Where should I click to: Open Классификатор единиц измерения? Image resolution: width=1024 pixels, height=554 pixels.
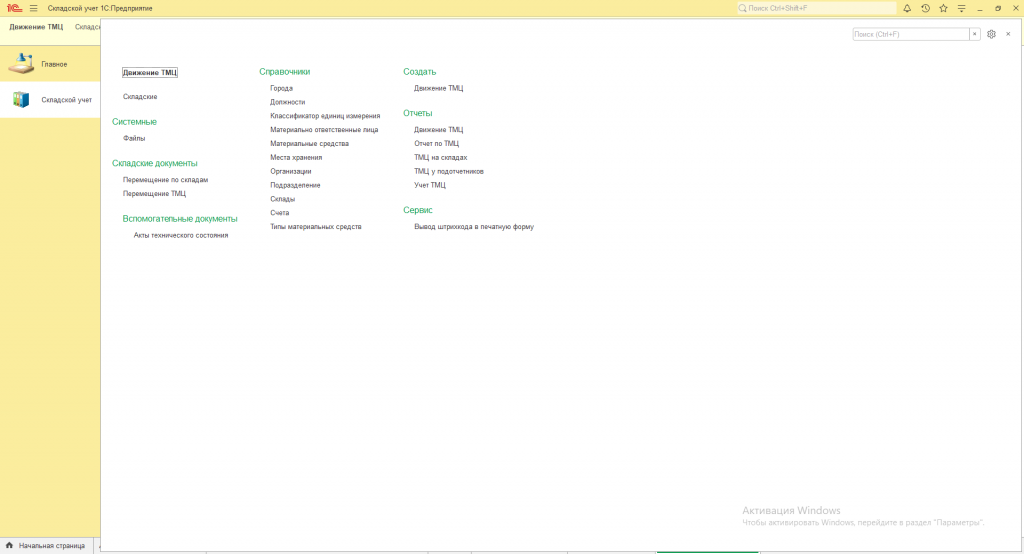pyautogui.click(x=325, y=116)
